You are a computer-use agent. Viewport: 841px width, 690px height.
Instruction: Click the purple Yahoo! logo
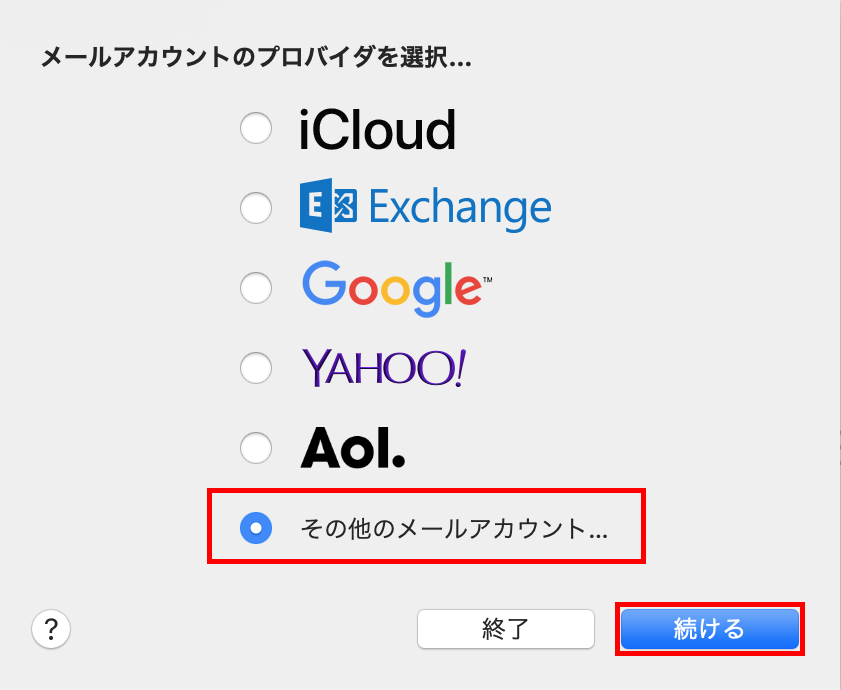(383, 368)
